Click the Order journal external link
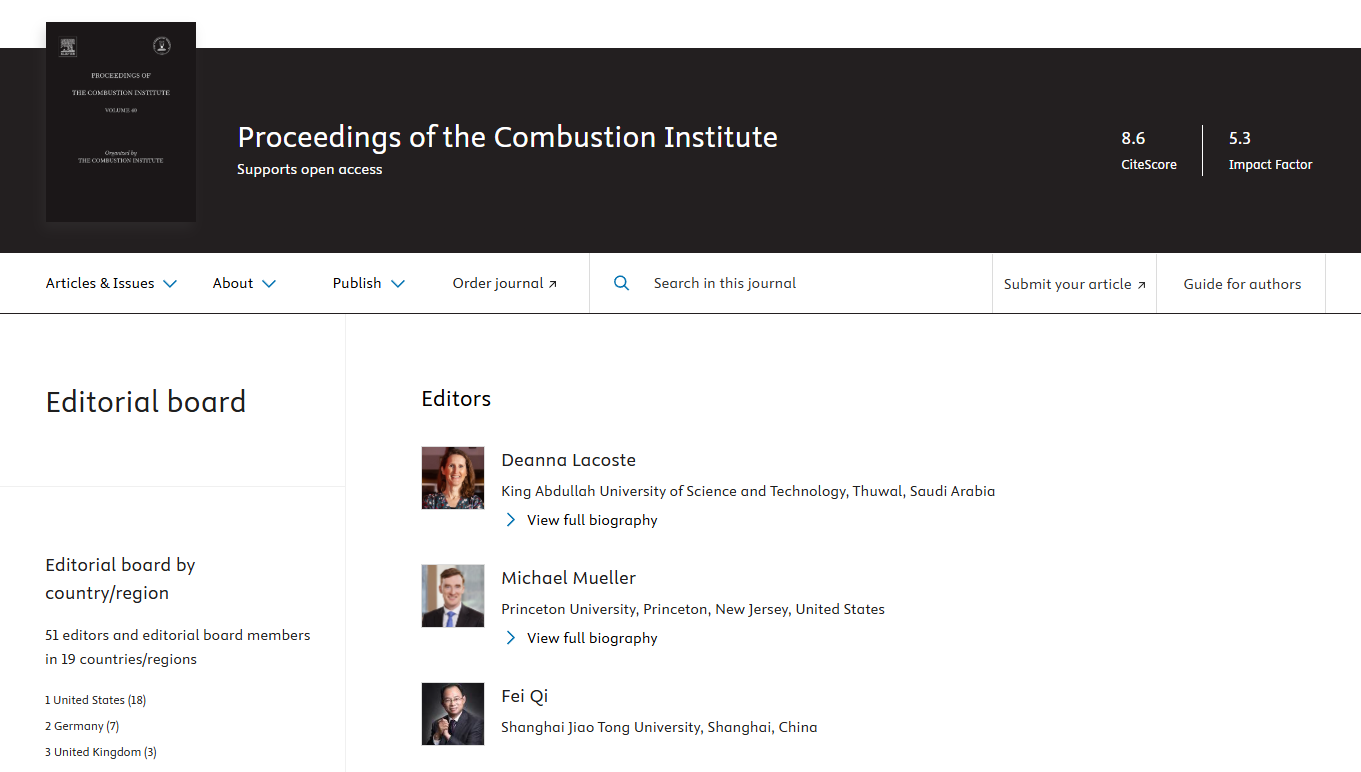Screen dimensions: 1361x772 coord(505,283)
